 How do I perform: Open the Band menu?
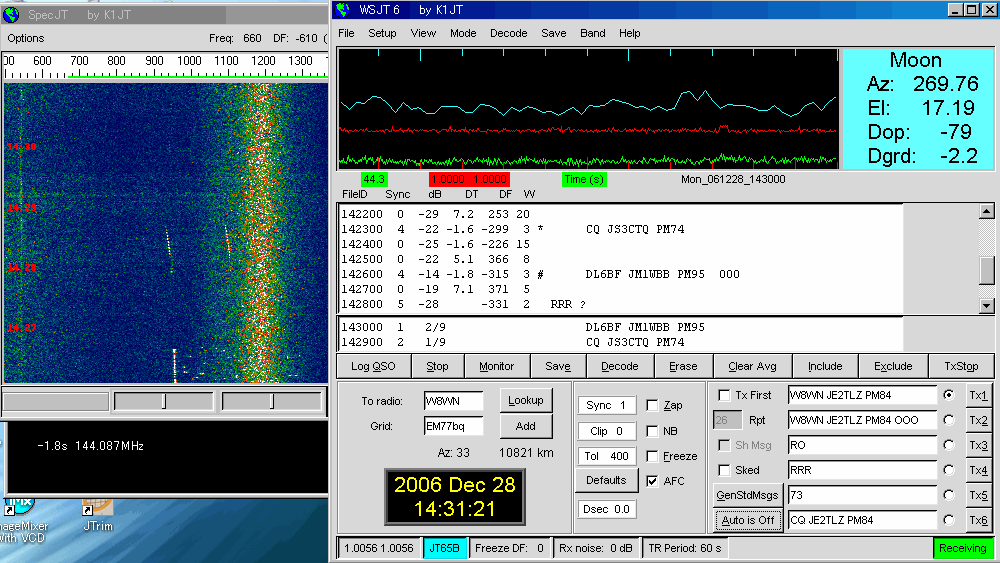[593, 33]
